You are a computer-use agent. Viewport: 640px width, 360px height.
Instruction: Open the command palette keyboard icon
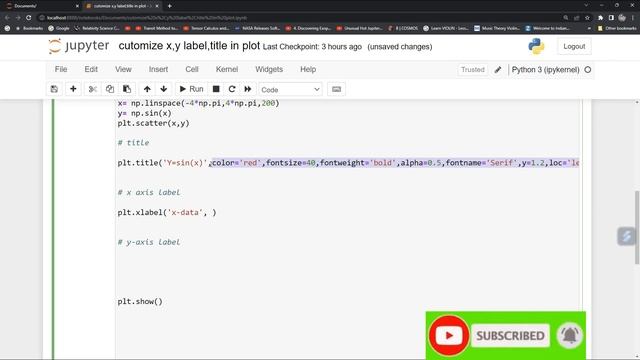(336, 89)
